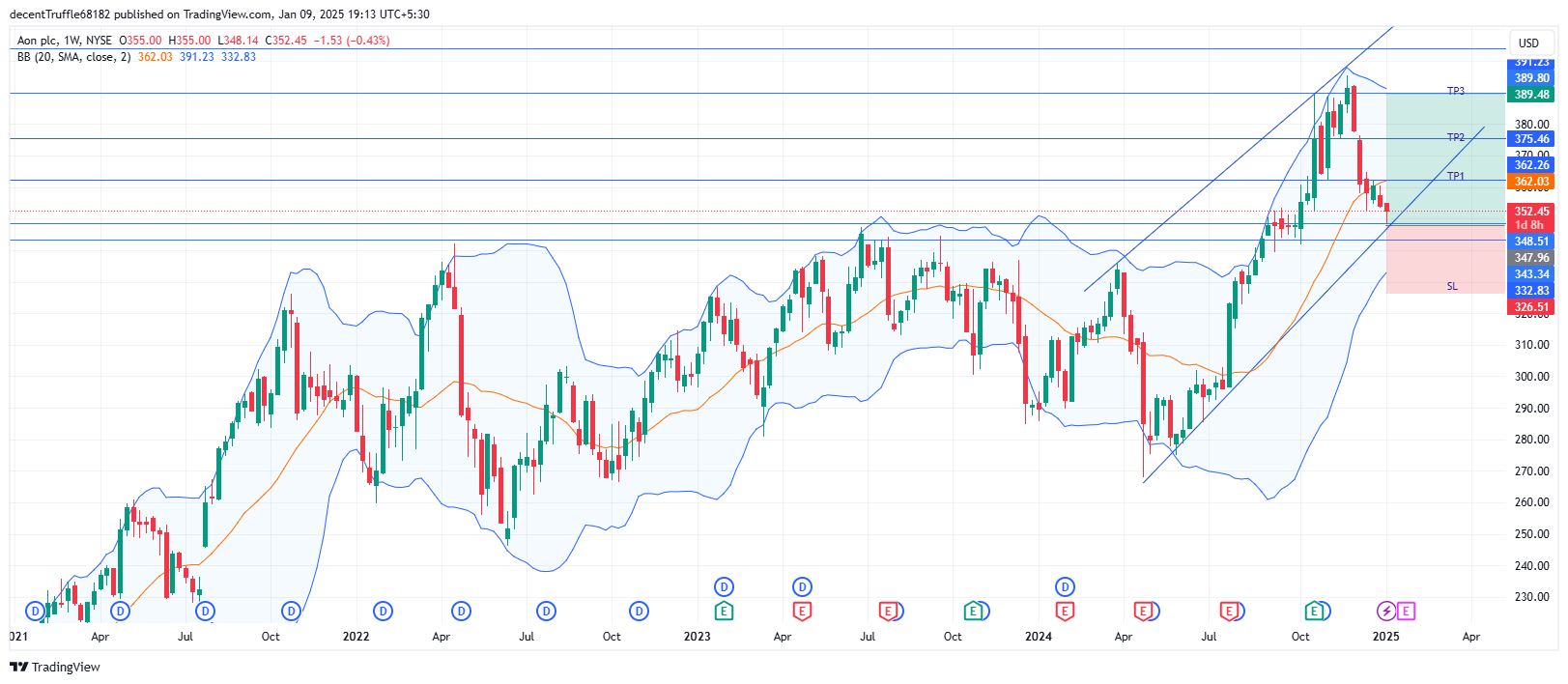Select the TP1 label on the chart
Screen dimensions: 1568x684
1455,176
